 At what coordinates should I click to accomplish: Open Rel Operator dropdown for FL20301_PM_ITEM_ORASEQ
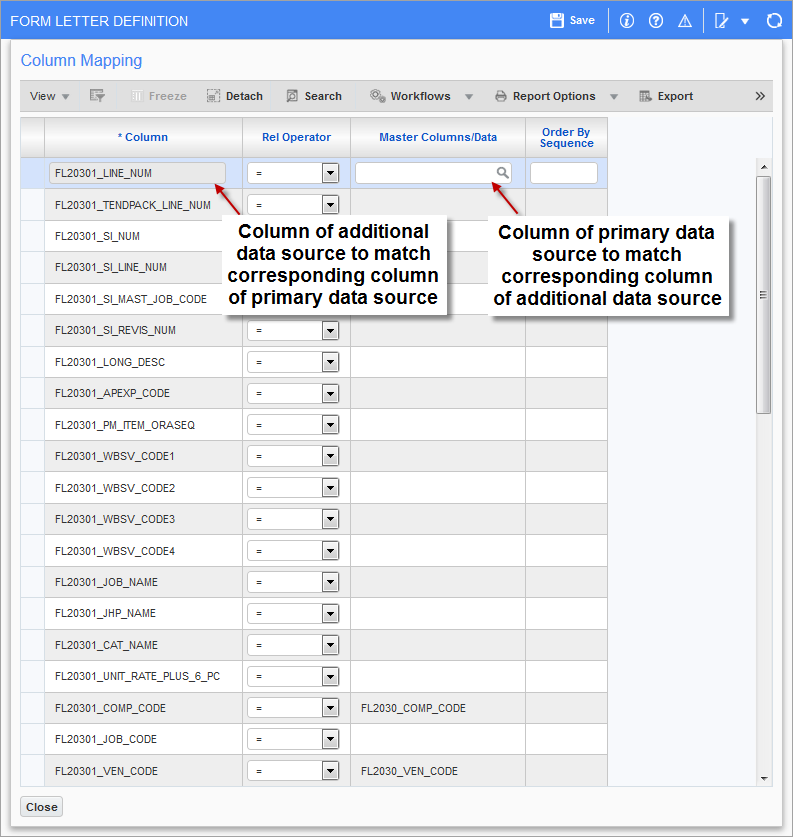(x=330, y=425)
